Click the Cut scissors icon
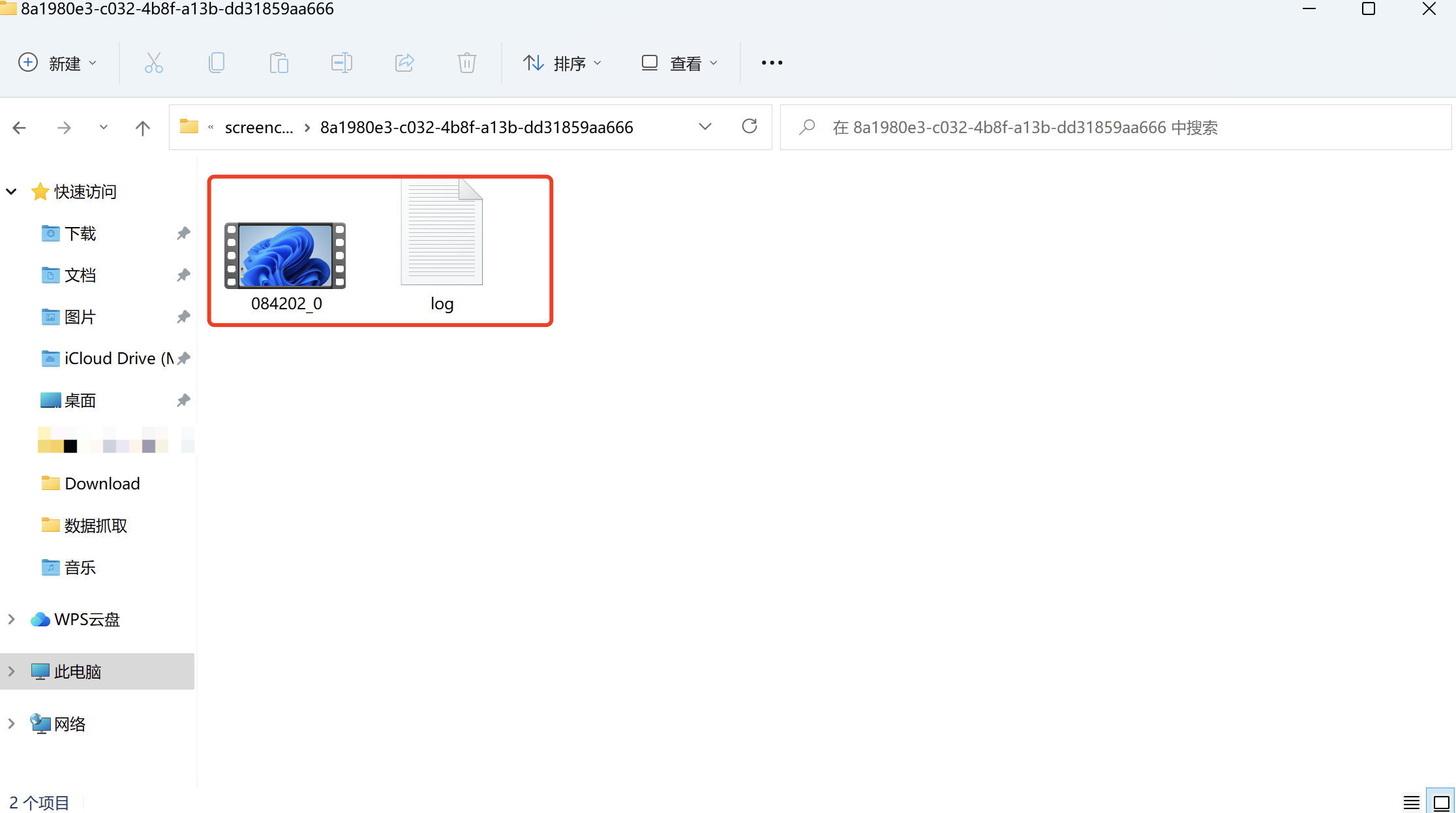 (x=153, y=63)
